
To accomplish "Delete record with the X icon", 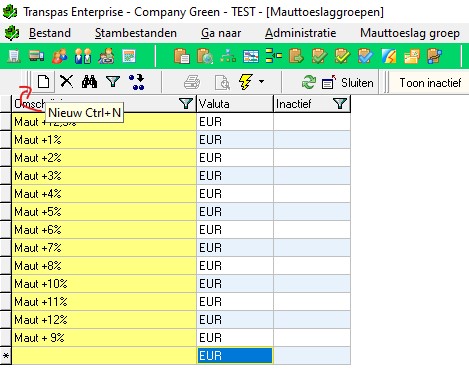I will 67,81.
